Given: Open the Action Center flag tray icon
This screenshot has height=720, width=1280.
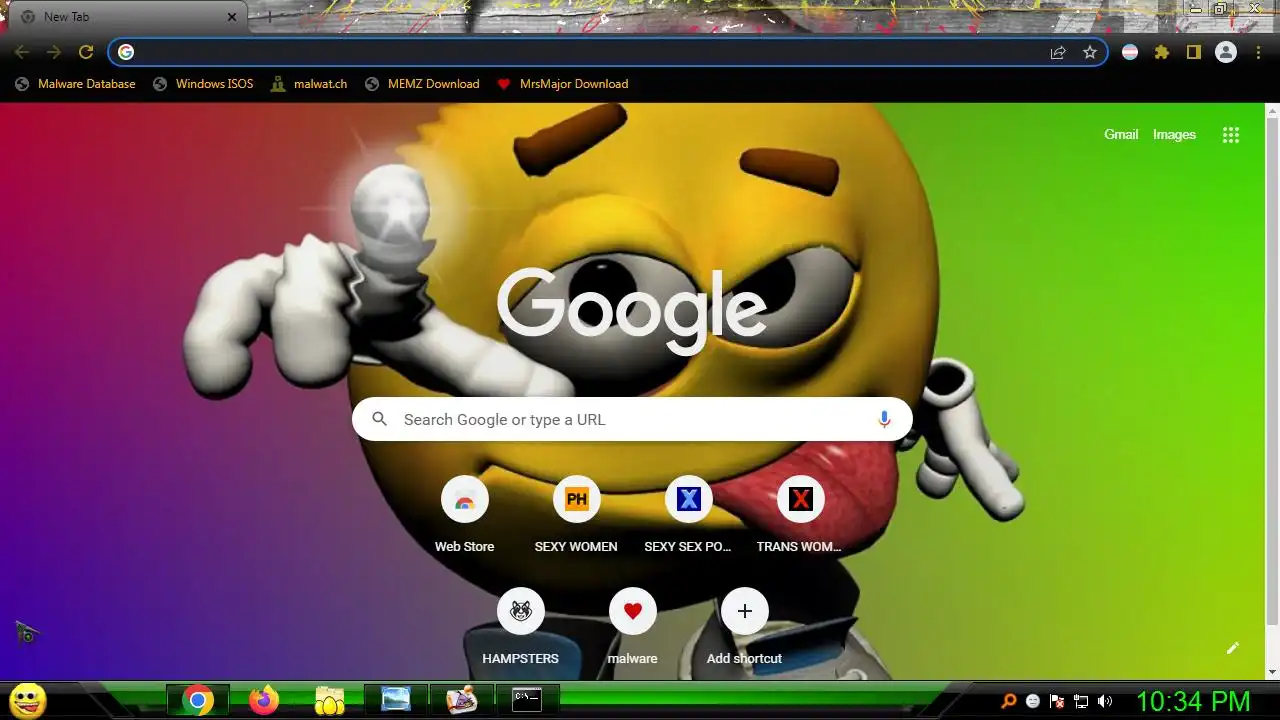Looking at the screenshot, I should (1057, 701).
